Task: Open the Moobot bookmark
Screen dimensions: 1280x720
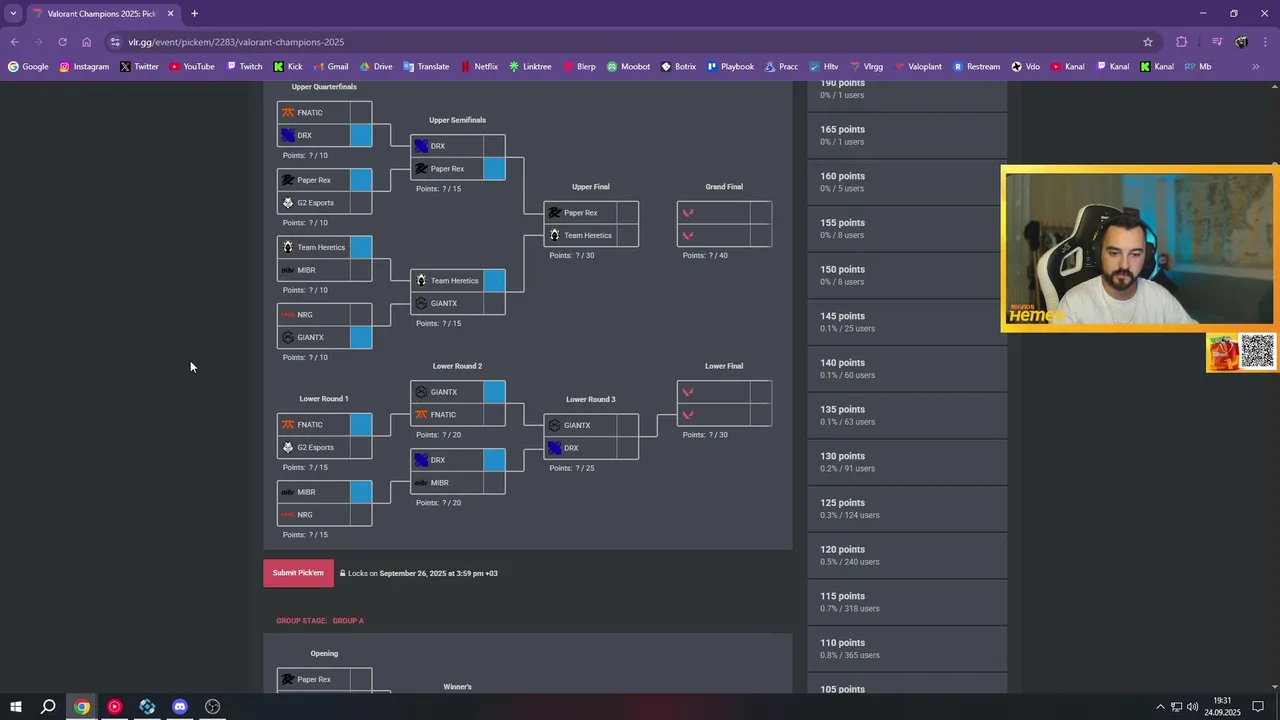Action: 628,67
